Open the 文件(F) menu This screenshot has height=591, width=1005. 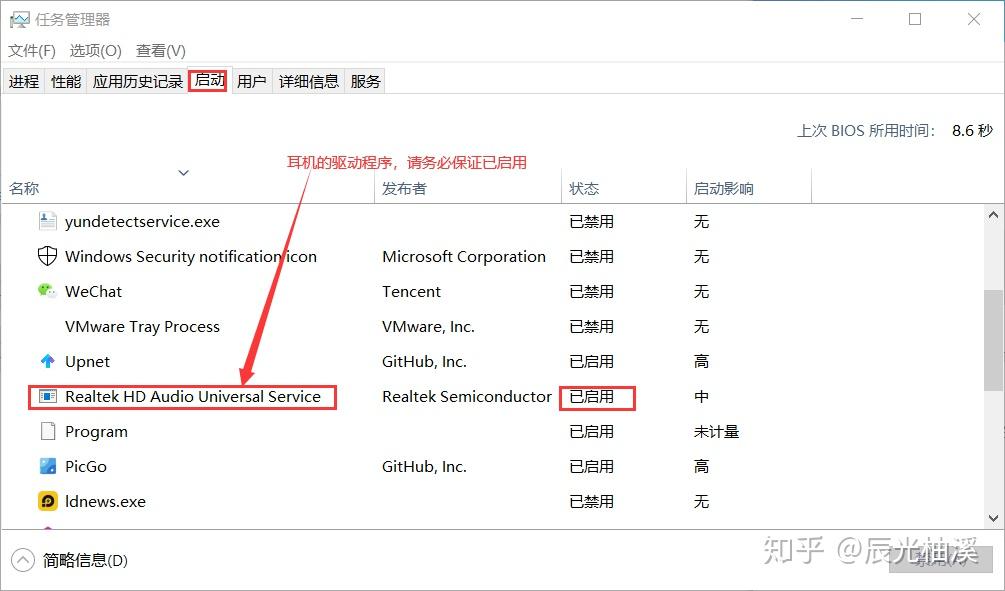[31, 51]
